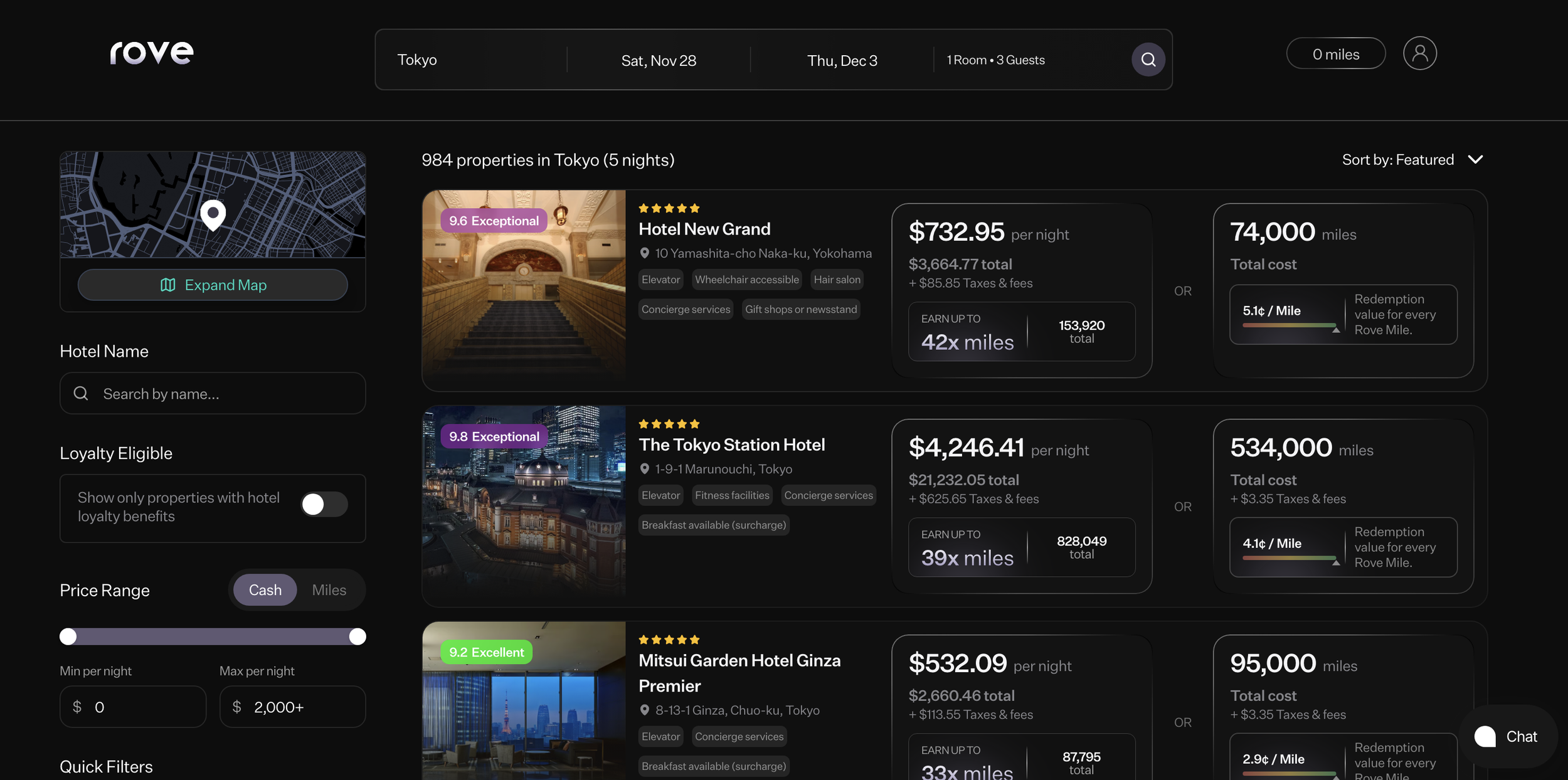Click the 95,000 miles price
Image resolution: width=1568 pixels, height=780 pixels.
pyautogui.click(x=1293, y=663)
